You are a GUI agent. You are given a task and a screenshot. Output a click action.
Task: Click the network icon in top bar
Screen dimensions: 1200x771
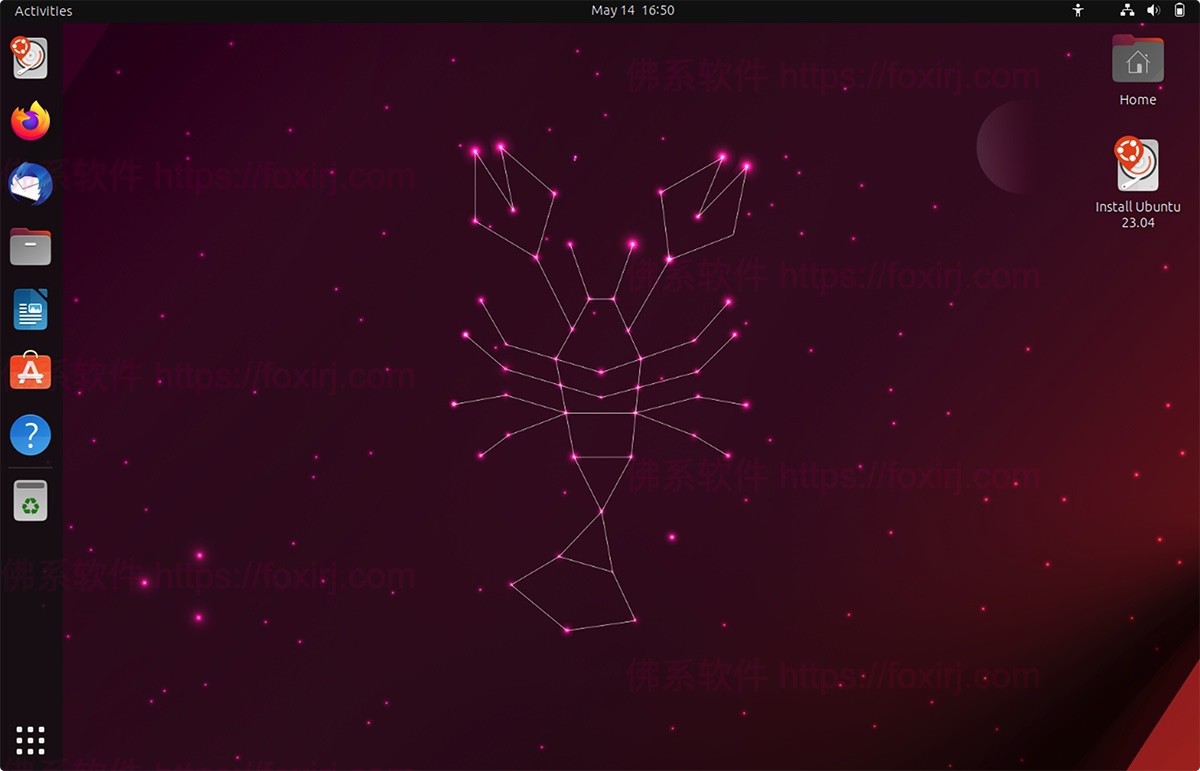pos(1127,11)
